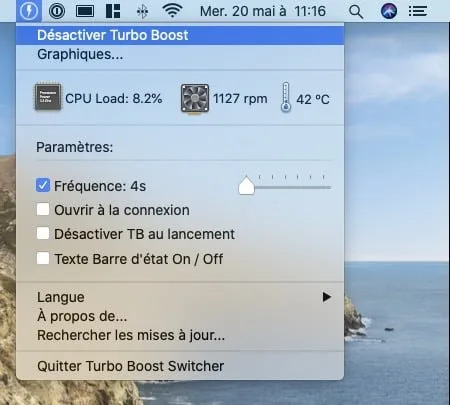Click the Paramètres: heading
This screenshot has height=405, width=450.
[75, 147]
